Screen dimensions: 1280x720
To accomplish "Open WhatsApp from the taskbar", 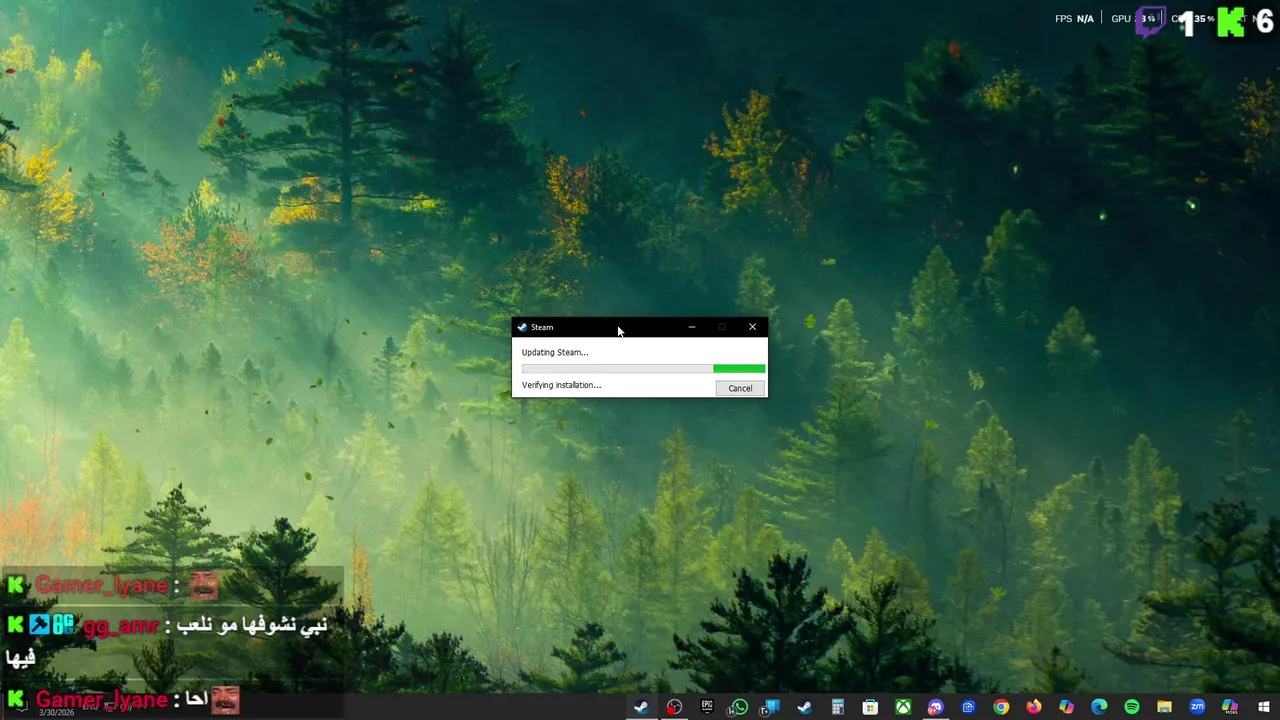I will (x=739, y=707).
